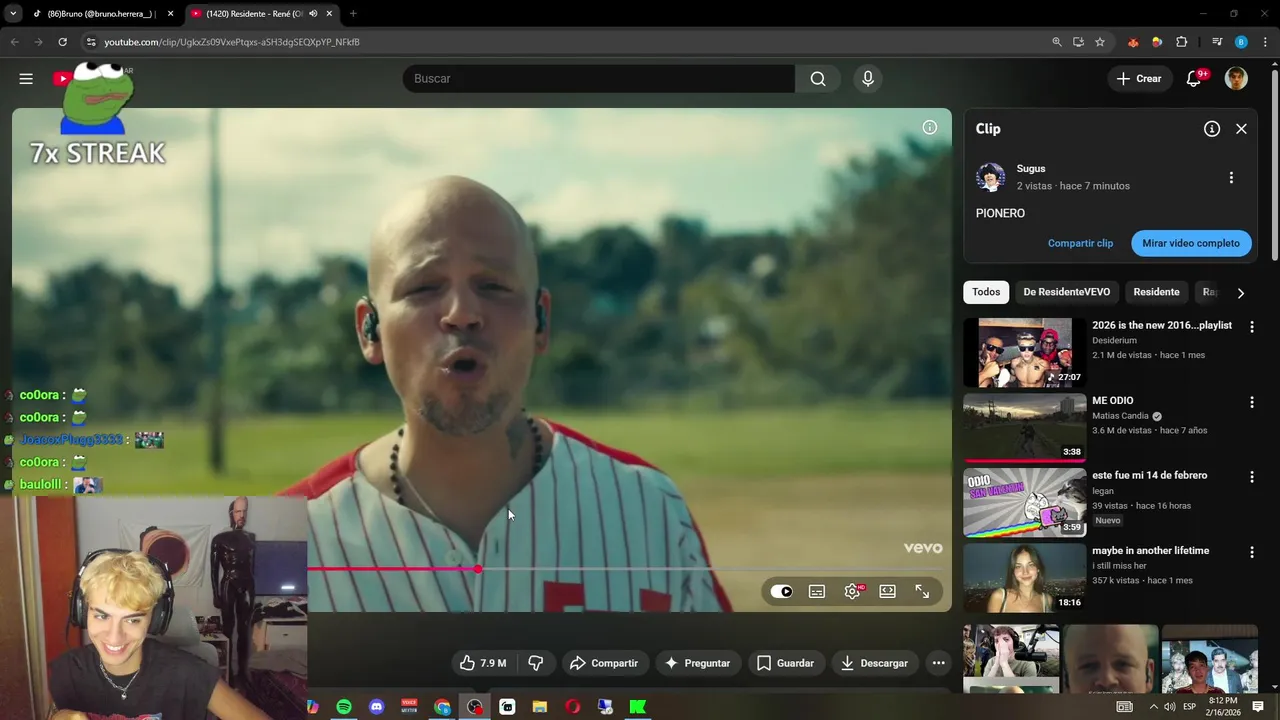Toggle subtitles in the video player
Screen dimensions: 1280x720
817,592
